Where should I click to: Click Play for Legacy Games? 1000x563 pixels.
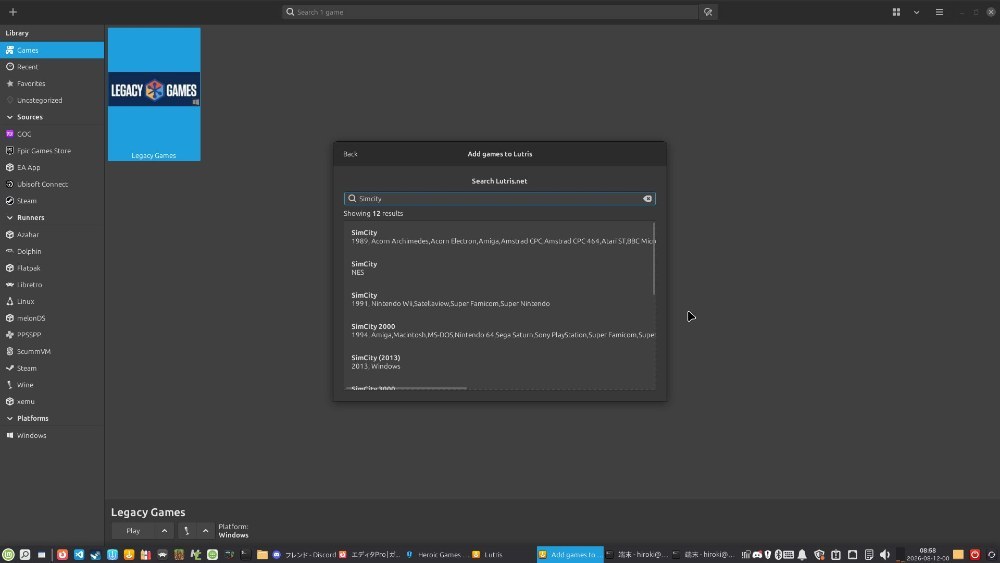(x=133, y=530)
